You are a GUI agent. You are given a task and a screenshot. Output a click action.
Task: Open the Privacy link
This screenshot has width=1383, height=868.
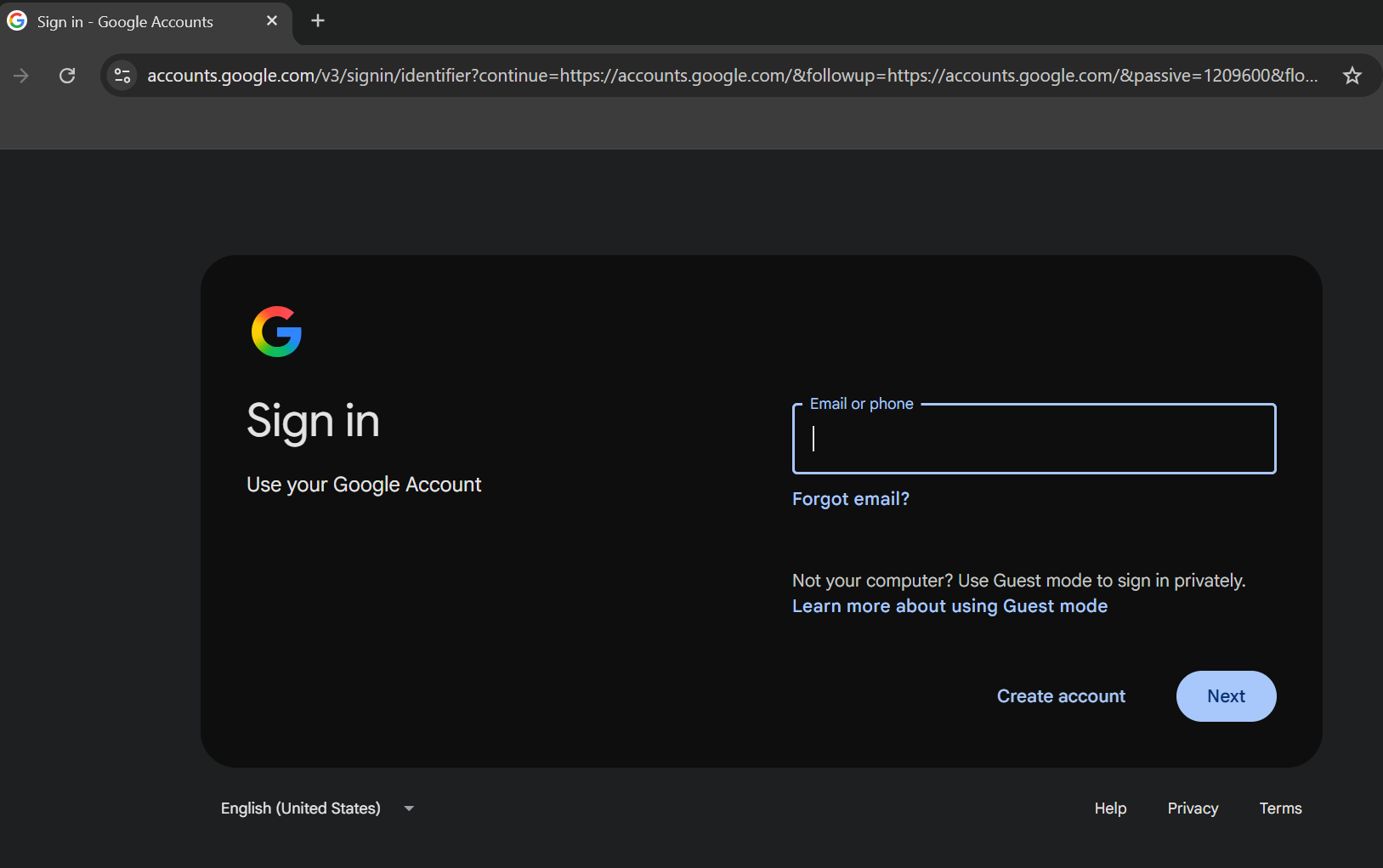pyautogui.click(x=1193, y=808)
